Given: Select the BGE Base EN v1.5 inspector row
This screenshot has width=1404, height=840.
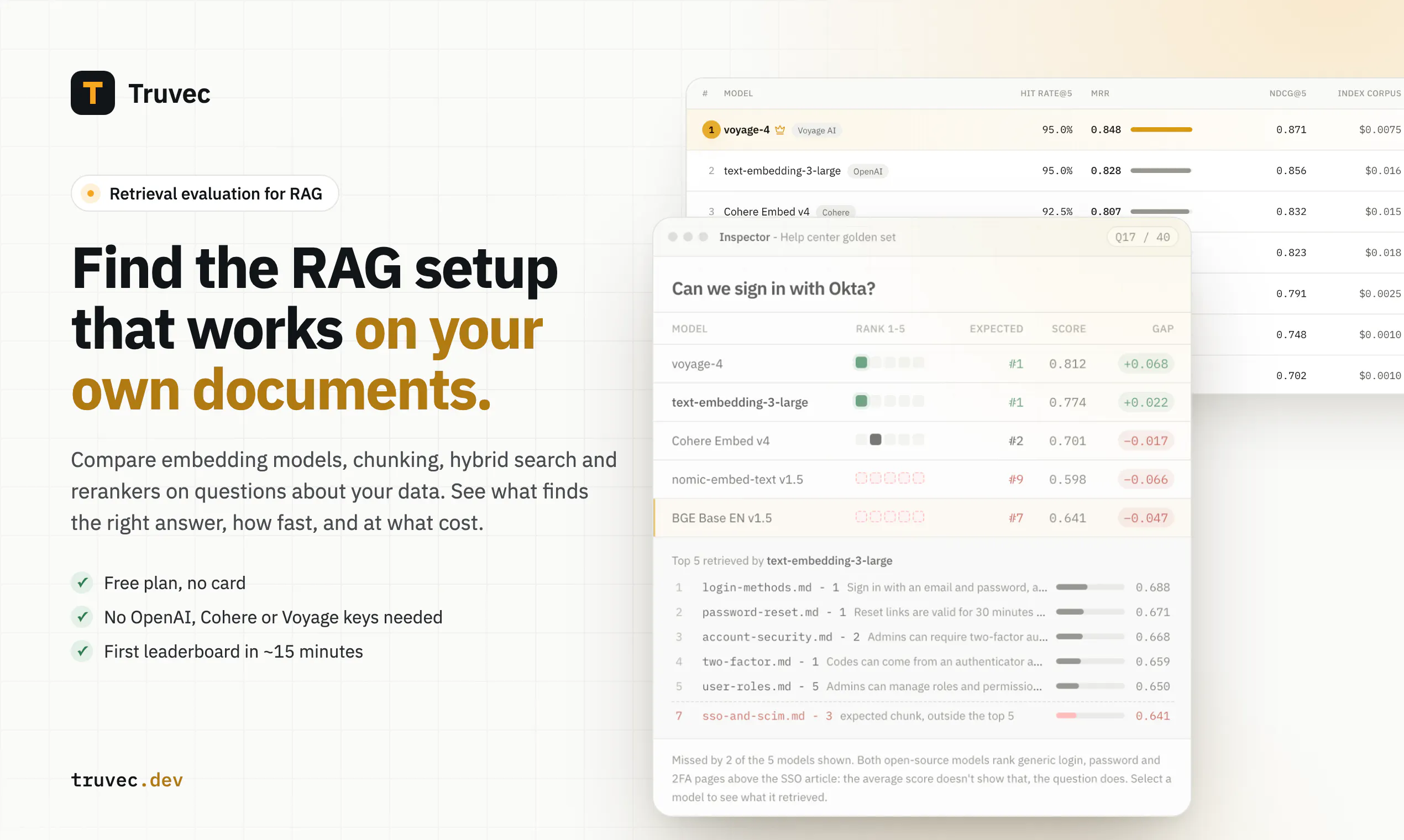Looking at the screenshot, I should pyautogui.click(x=921, y=517).
